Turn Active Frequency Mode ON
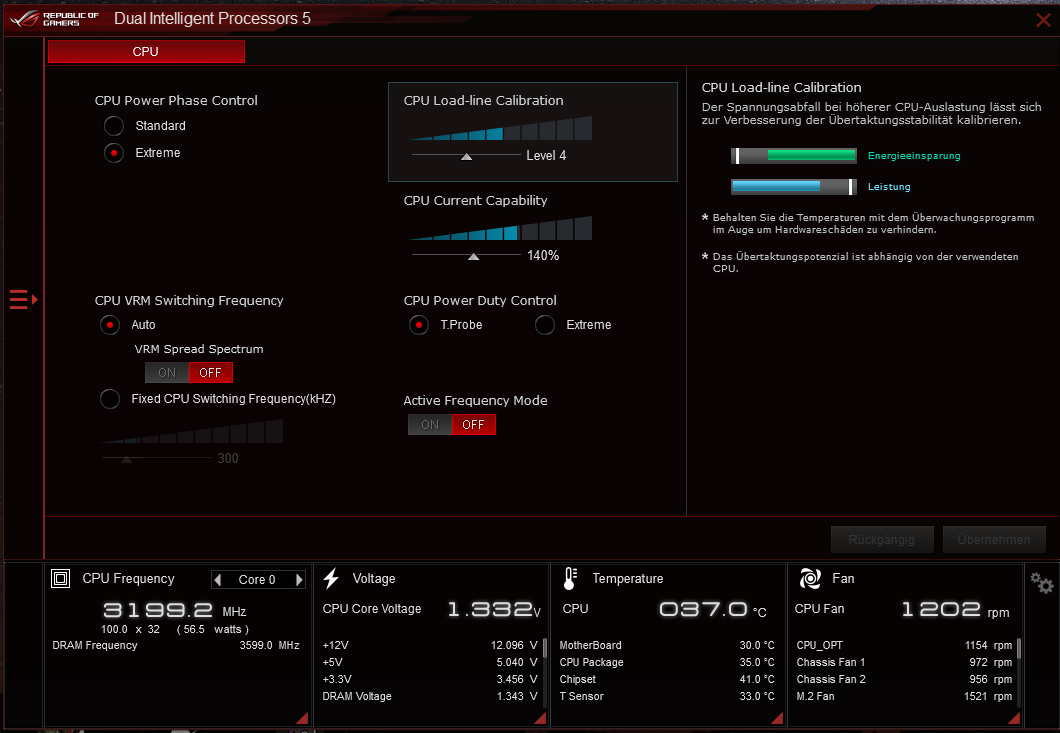This screenshot has width=1060, height=733. point(430,425)
